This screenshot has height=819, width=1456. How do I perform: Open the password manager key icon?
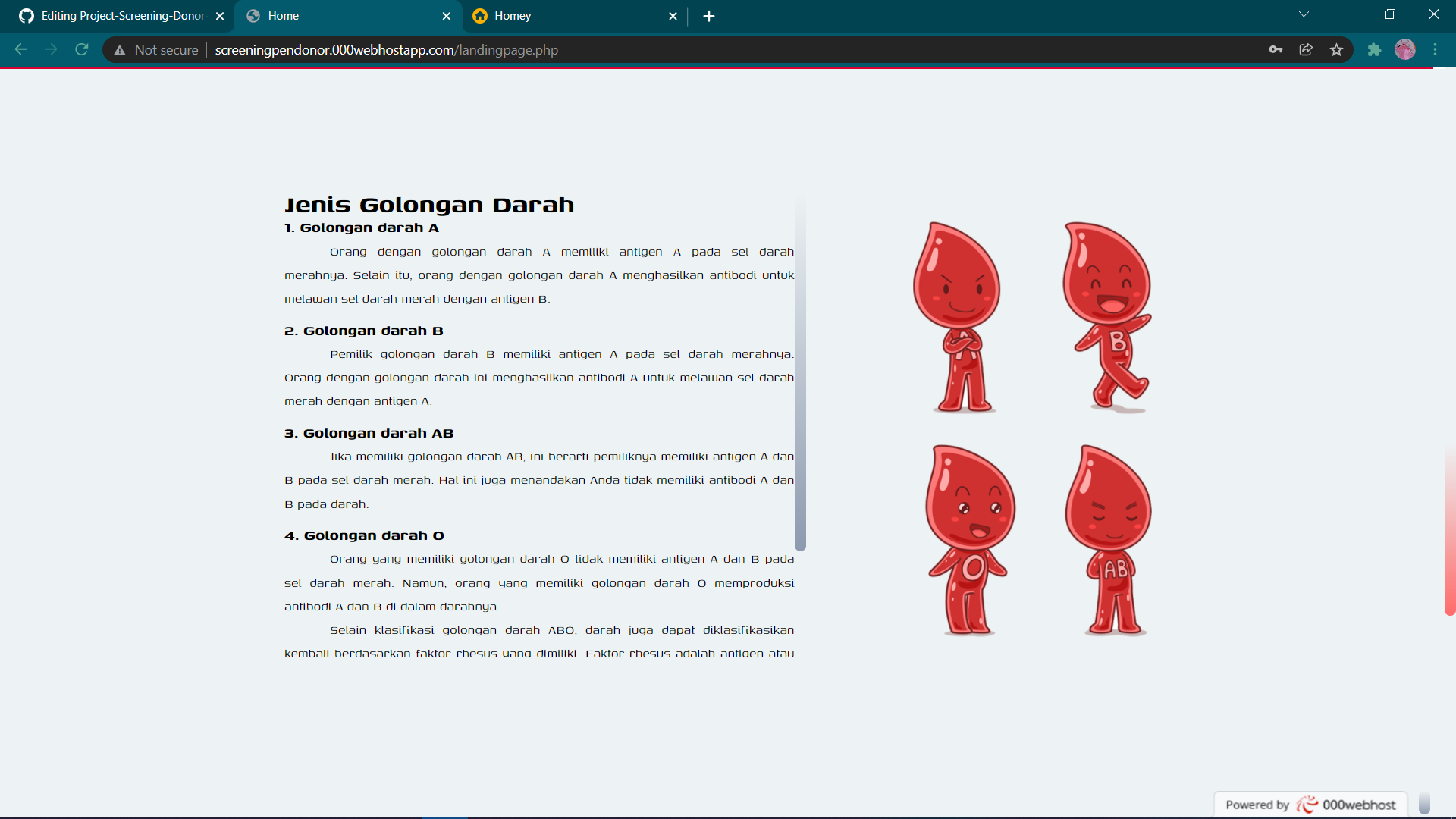pyautogui.click(x=1276, y=49)
